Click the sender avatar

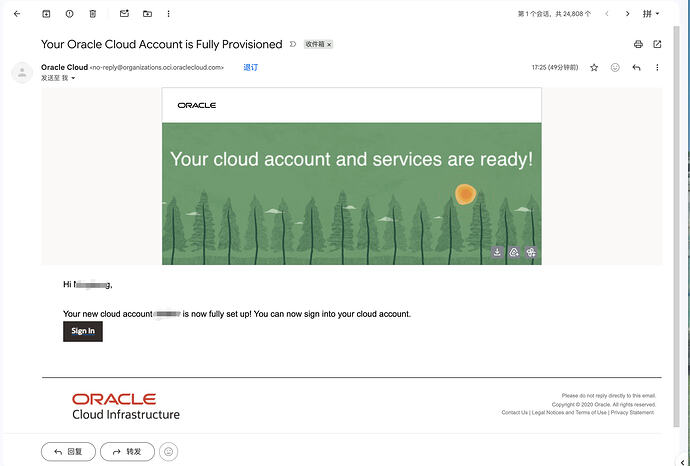22,73
